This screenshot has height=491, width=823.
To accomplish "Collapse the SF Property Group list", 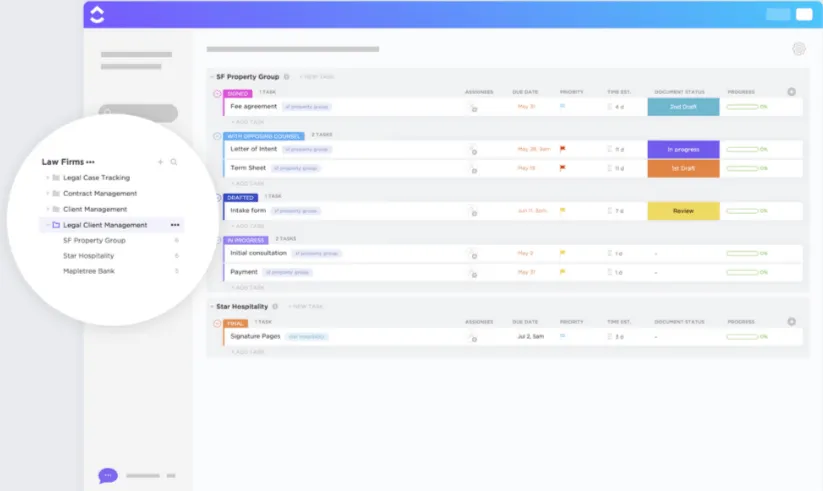I will pos(212,77).
